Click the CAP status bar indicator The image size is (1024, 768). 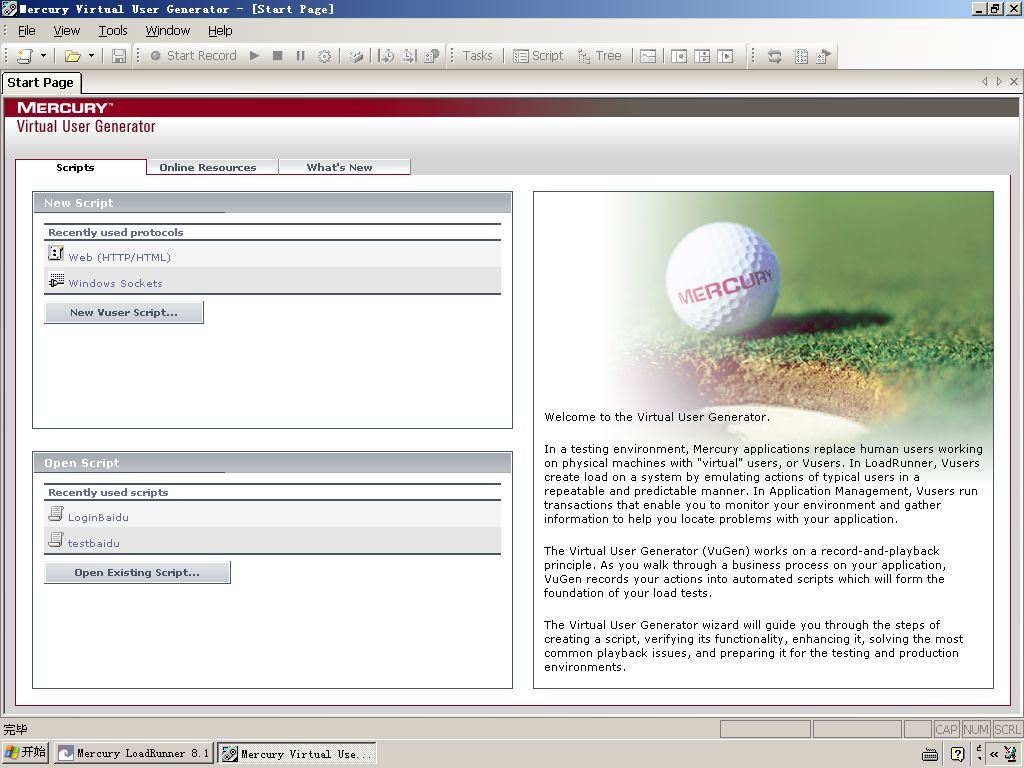point(946,729)
